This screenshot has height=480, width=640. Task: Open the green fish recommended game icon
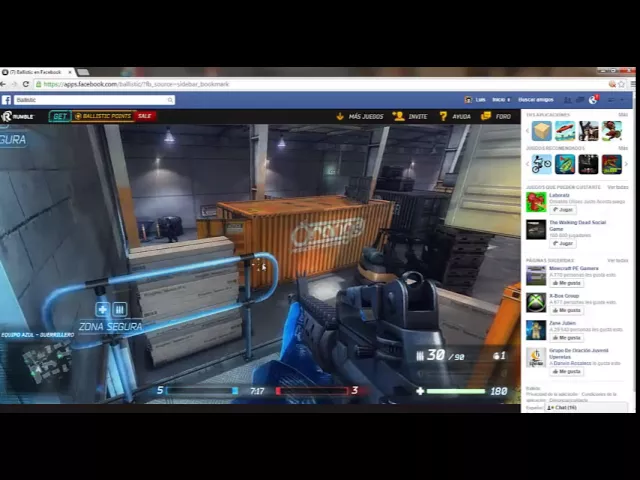[565, 164]
